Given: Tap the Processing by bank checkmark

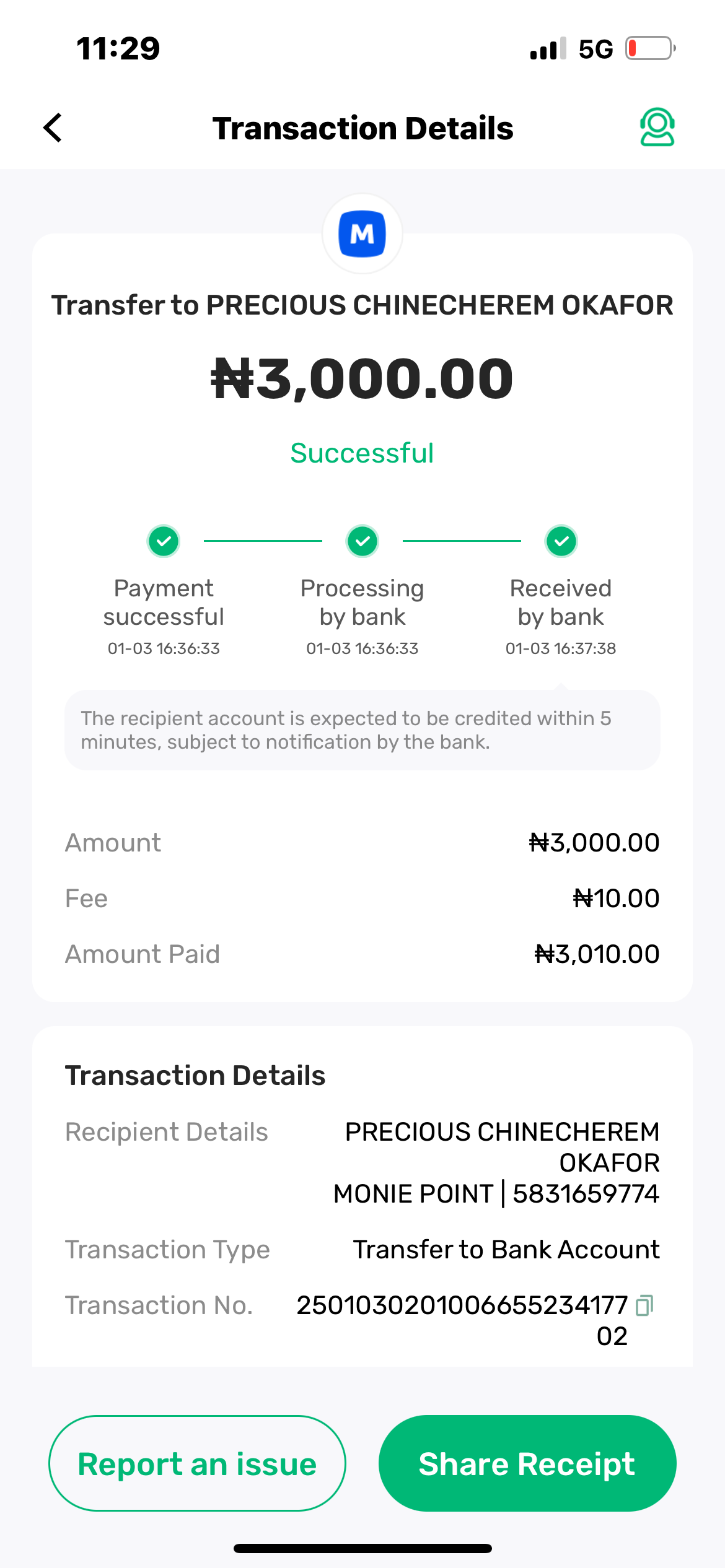Looking at the screenshot, I should [362, 541].
